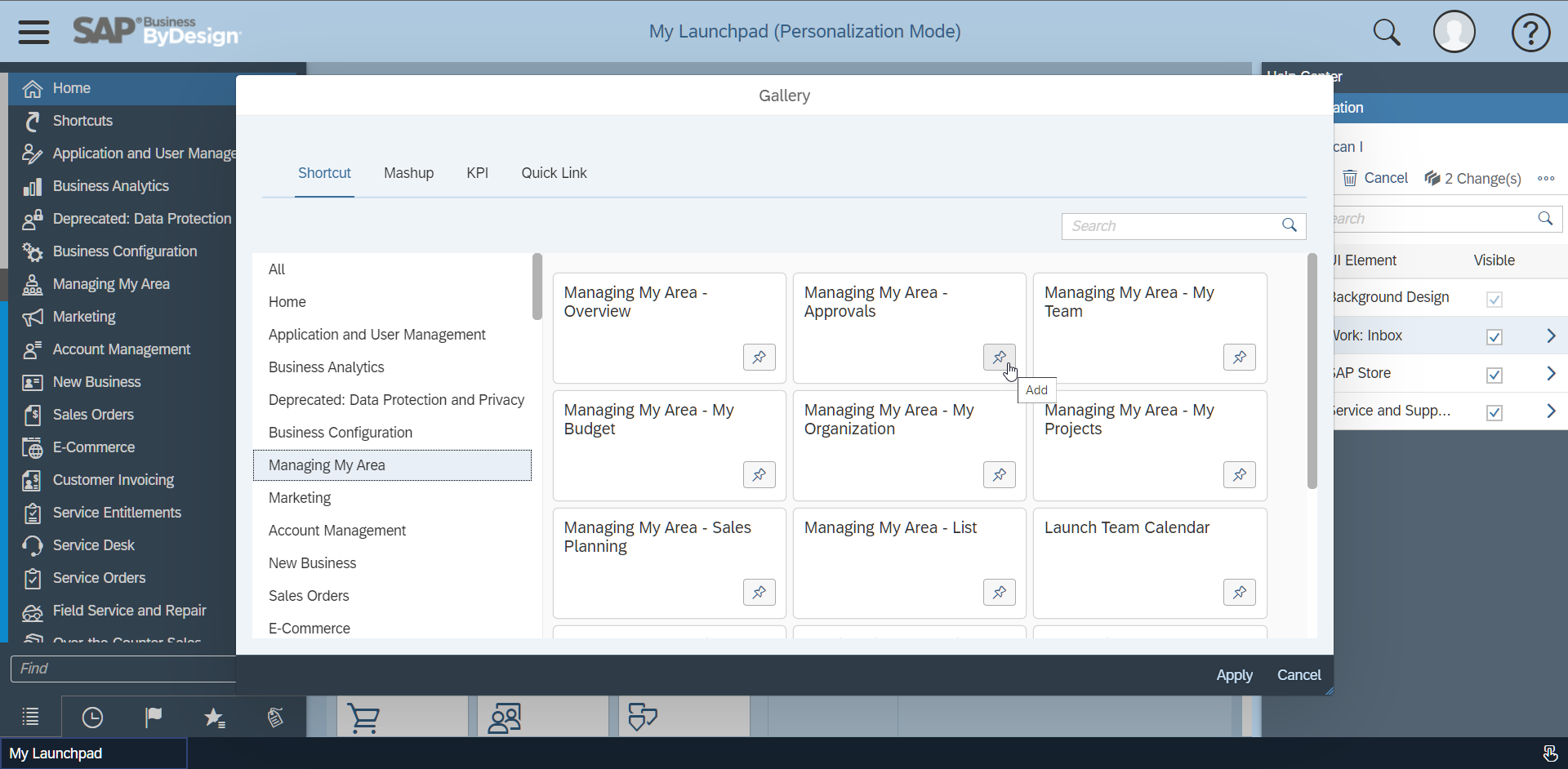Image resolution: width=1568 pixels, height=769 pixels.
Task: Pin Managing My Area - List shortcut
Action: pyautogui.click(x=1000, y=592)
